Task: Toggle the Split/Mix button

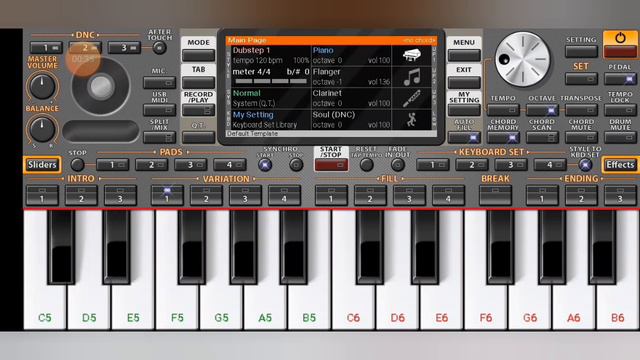Action: click(159, 137)
